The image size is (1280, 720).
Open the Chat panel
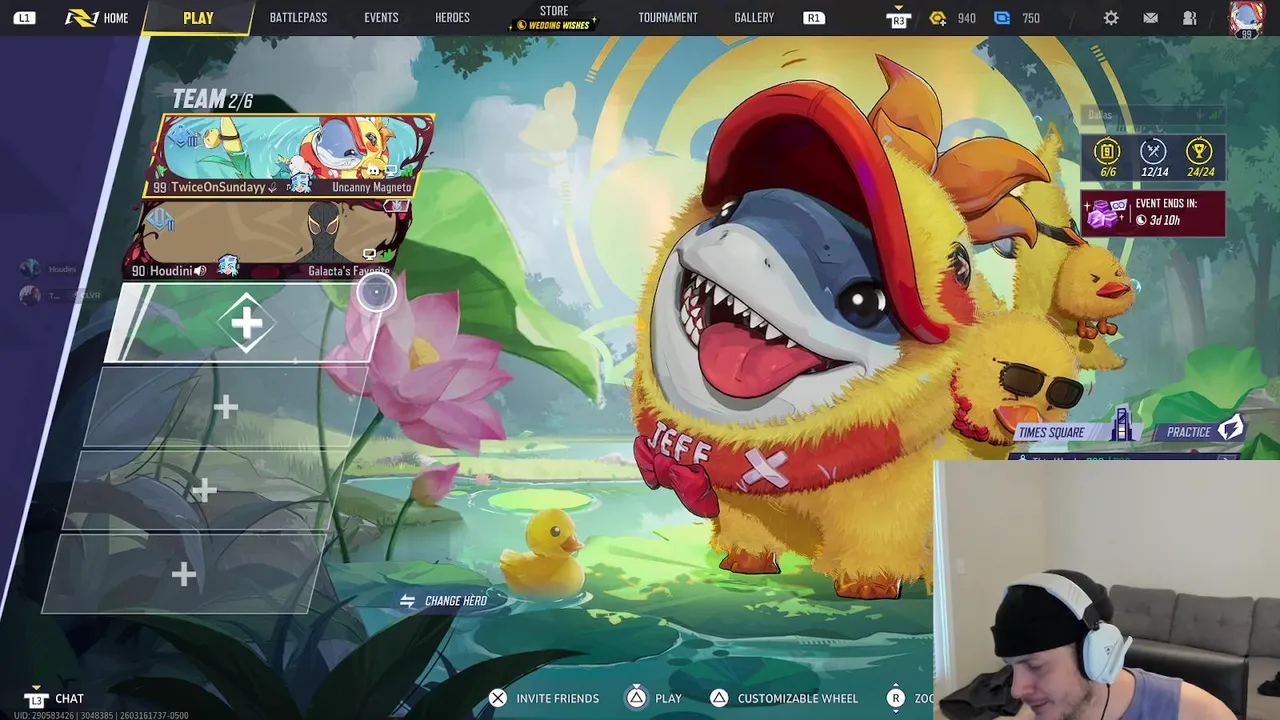point(55,699)
